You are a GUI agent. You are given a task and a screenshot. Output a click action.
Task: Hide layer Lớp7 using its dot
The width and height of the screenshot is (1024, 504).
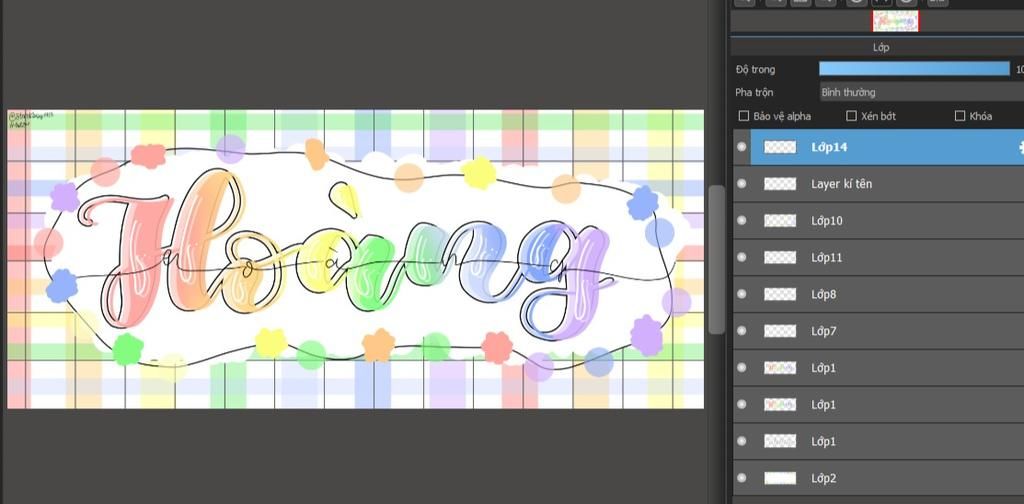pyautogui.click(x=741, y=331)
